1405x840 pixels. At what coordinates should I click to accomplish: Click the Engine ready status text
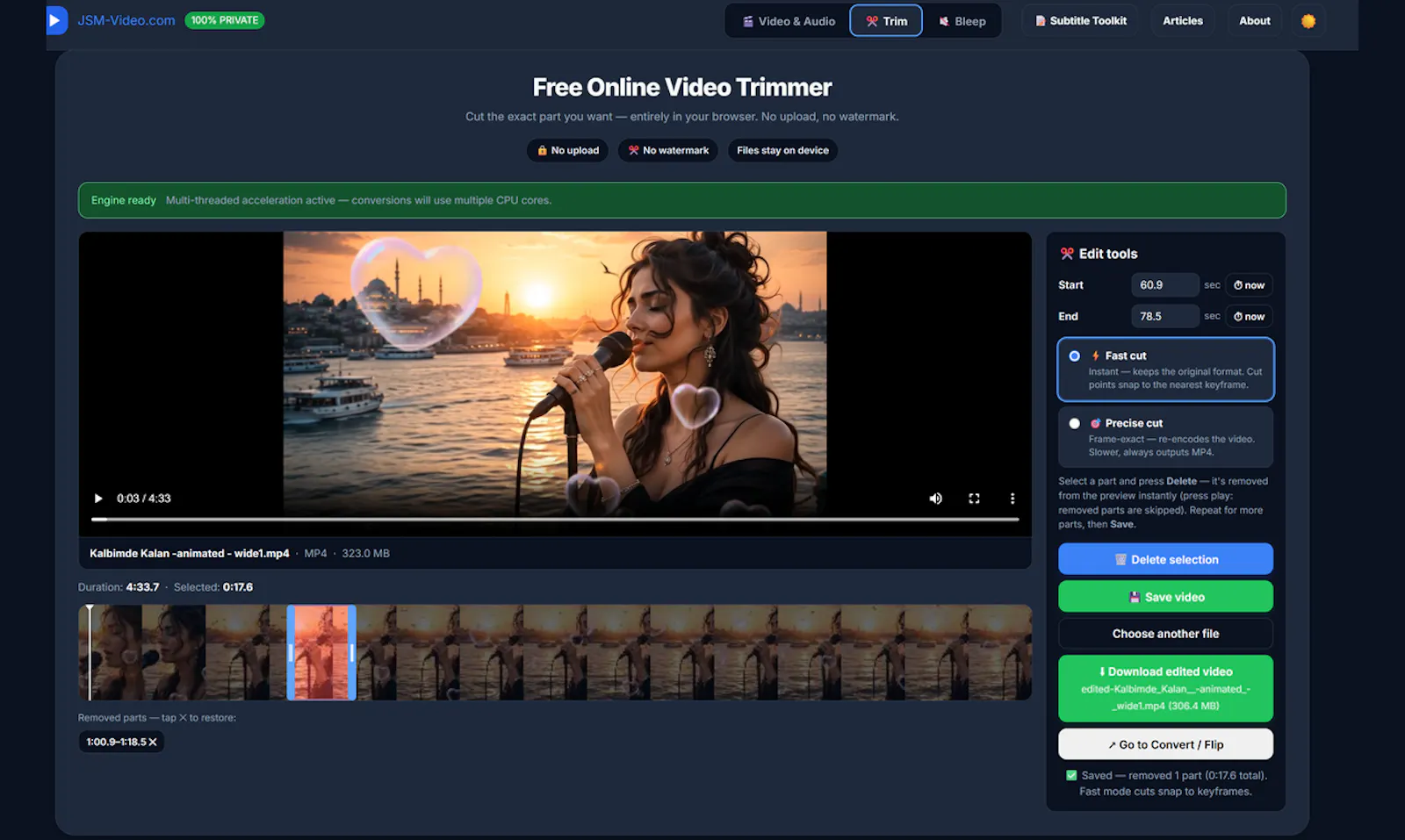[x=124, y=201]
